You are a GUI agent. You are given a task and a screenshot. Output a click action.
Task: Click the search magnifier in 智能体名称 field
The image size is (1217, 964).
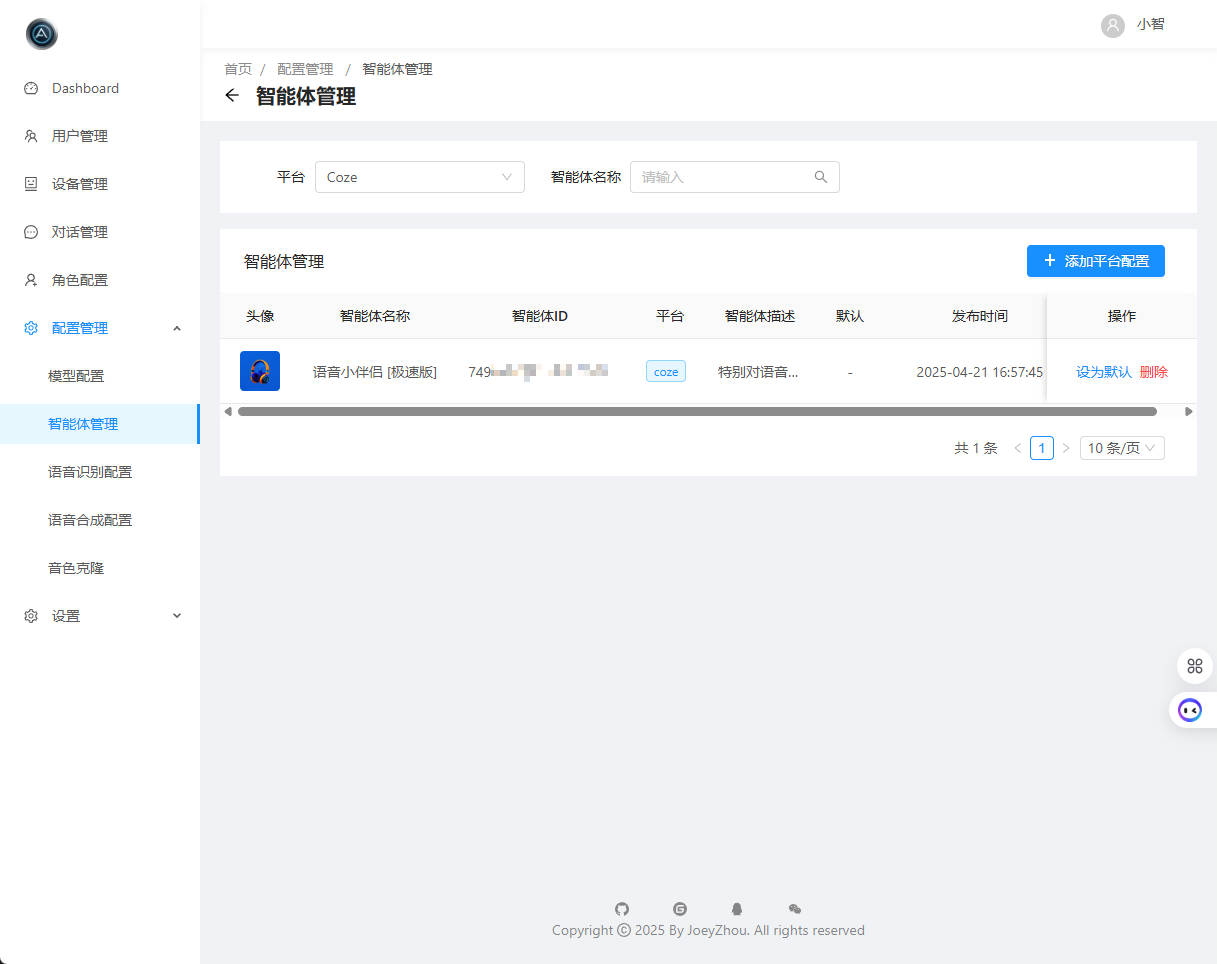(821, 177)
